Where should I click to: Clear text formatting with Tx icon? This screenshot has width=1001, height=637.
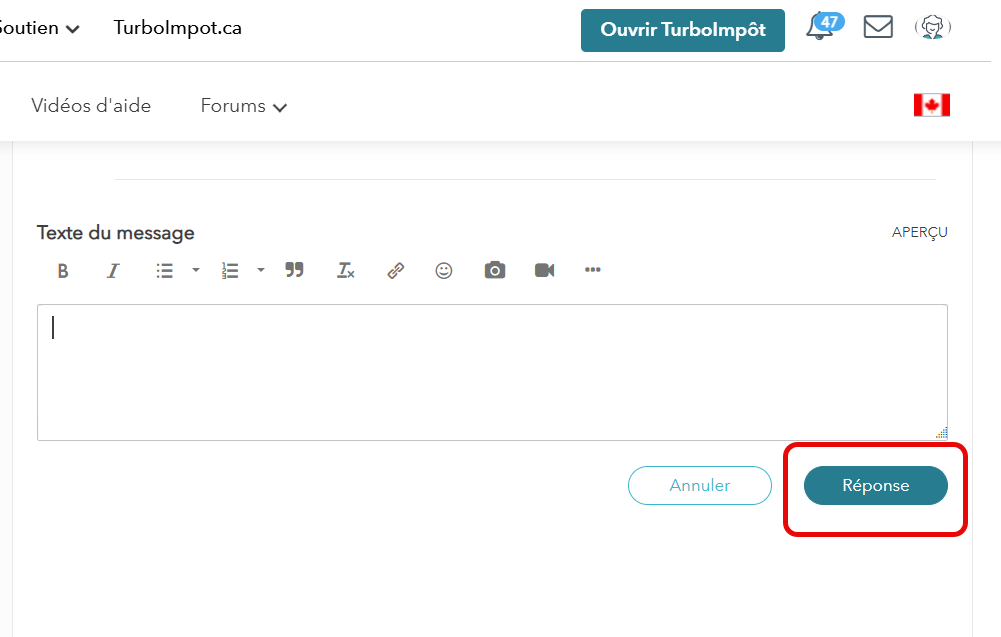345,271
